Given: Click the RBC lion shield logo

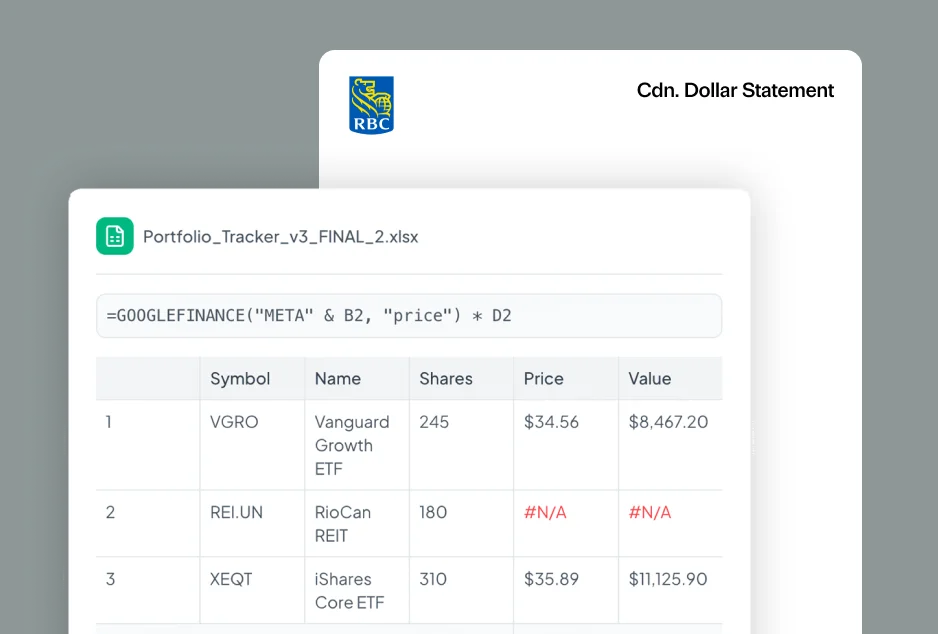Looking at the screenshot, I should point(371,105).
